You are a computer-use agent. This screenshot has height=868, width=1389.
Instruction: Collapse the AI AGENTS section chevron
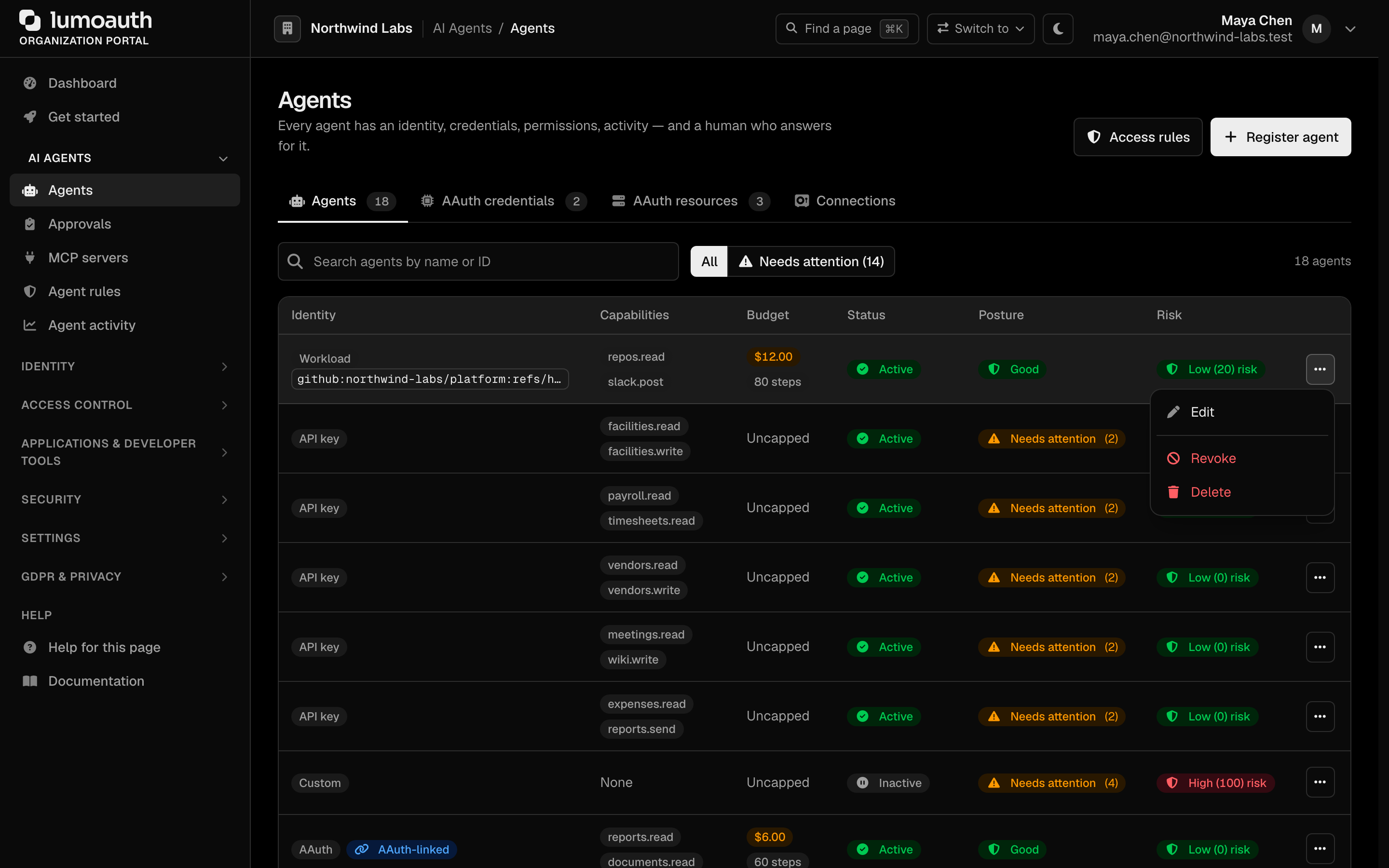(223, 159)
